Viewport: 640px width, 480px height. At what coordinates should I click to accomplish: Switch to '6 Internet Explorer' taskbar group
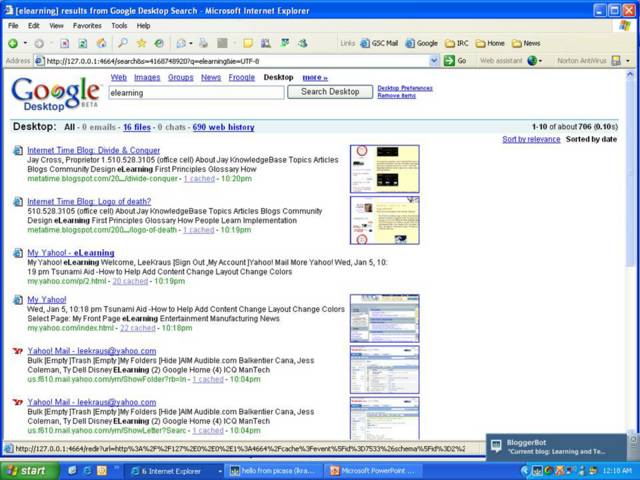(x=174, y=471)
